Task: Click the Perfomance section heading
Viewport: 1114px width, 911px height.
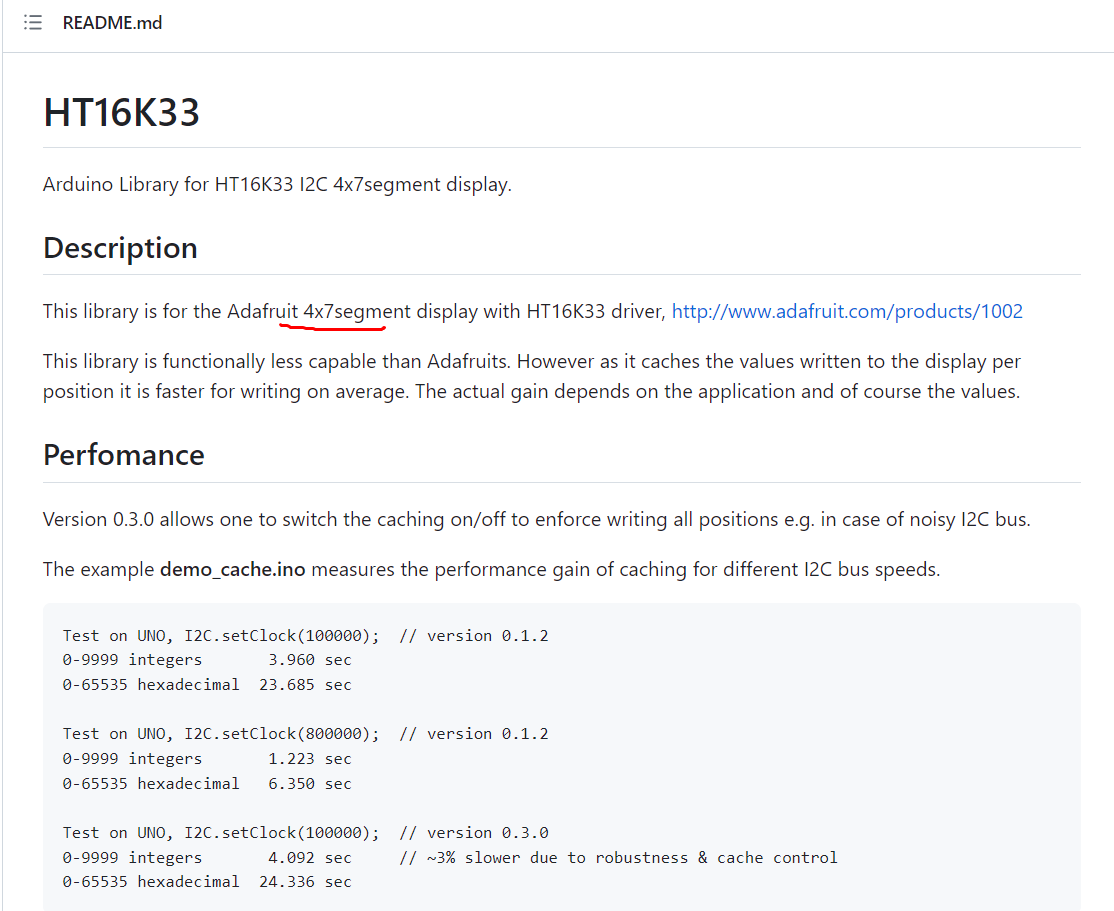Action: [123, 455]
